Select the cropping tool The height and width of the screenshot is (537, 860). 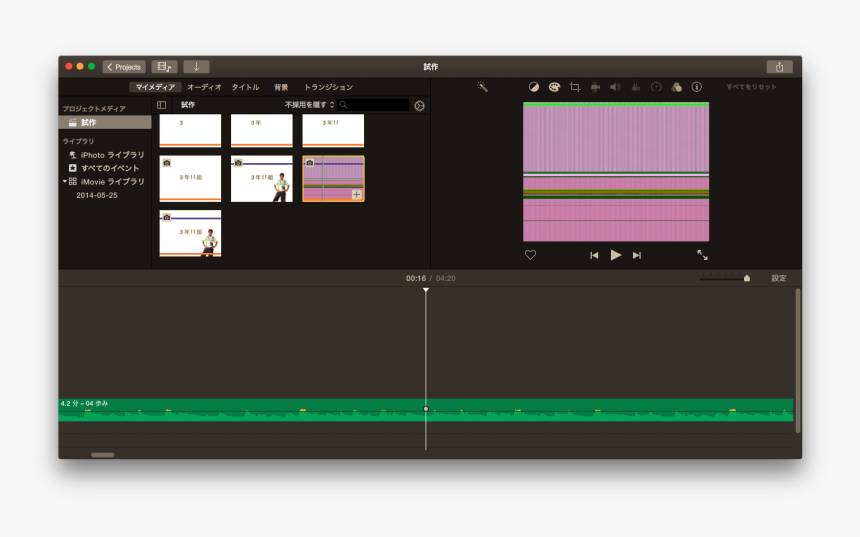point(575,87)
